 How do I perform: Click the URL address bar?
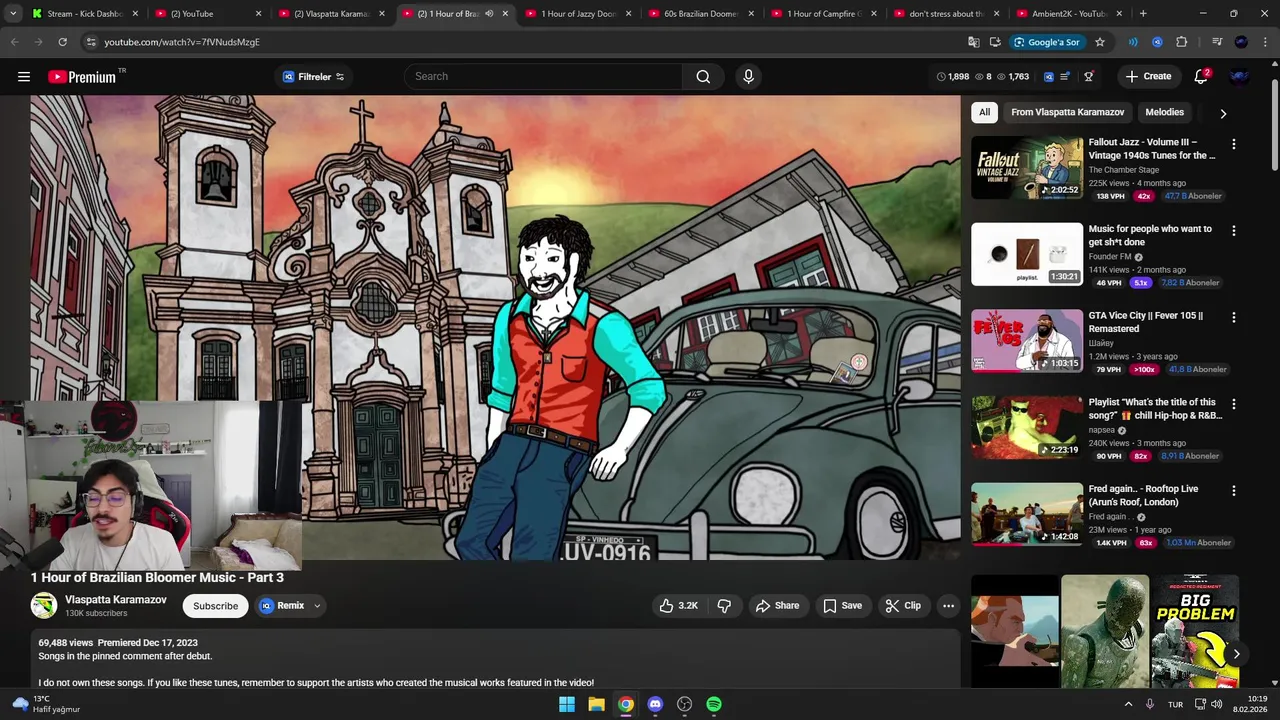(530, 42)
